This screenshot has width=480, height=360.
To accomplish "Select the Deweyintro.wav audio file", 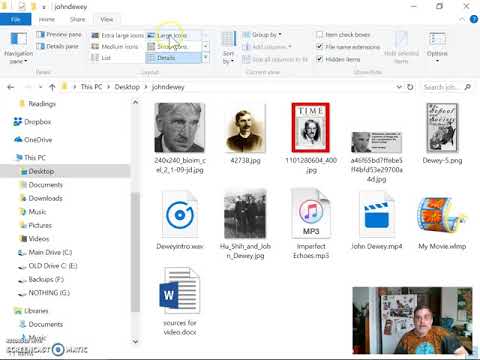I will (x=180, y=221).
